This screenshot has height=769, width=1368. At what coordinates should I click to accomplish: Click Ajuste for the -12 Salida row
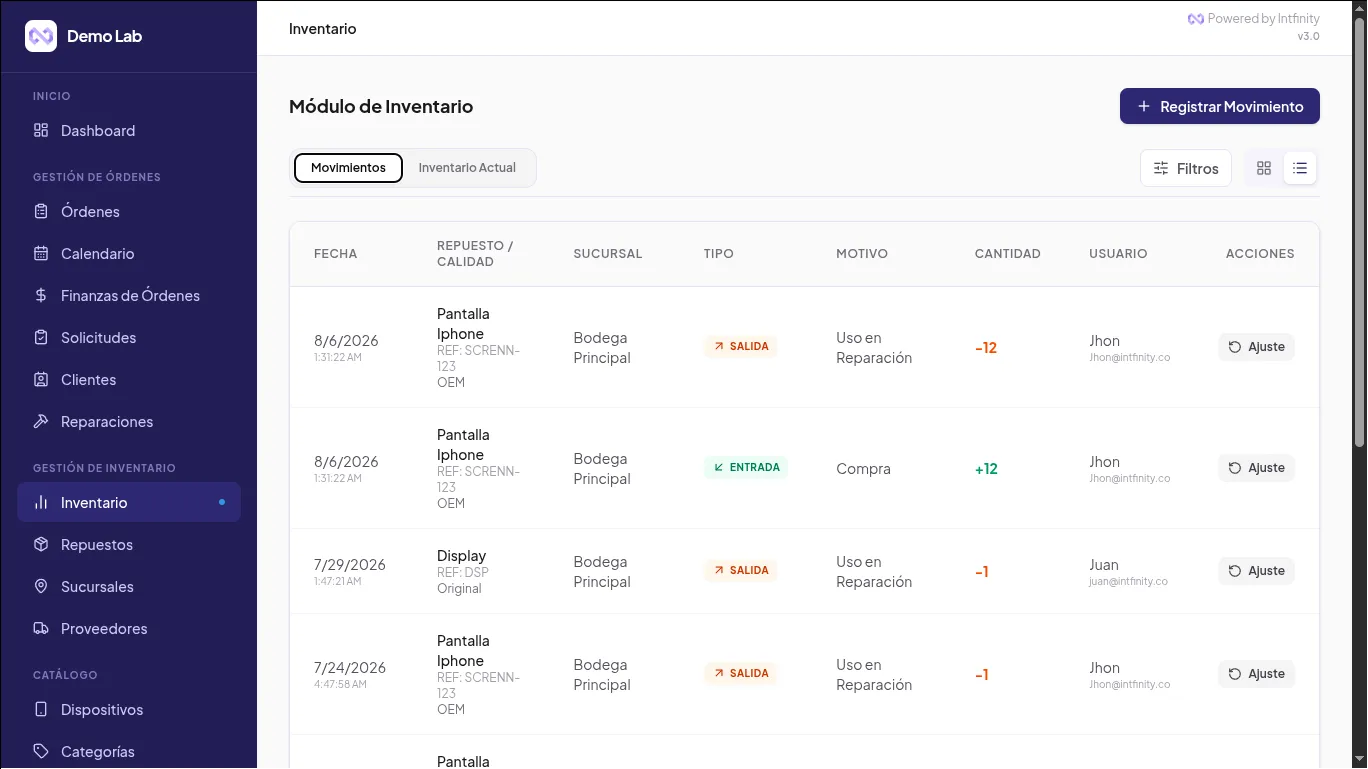point(1257,347)
